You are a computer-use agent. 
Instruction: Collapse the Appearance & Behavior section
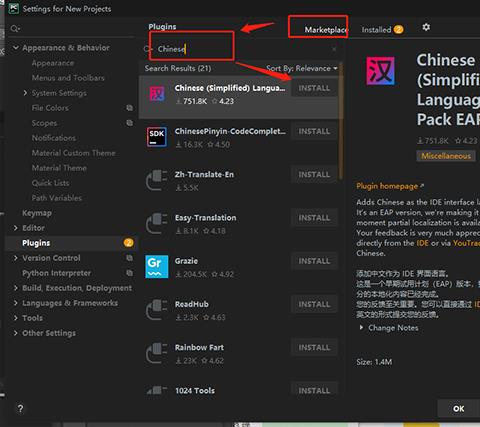click(x=16, y=48)
